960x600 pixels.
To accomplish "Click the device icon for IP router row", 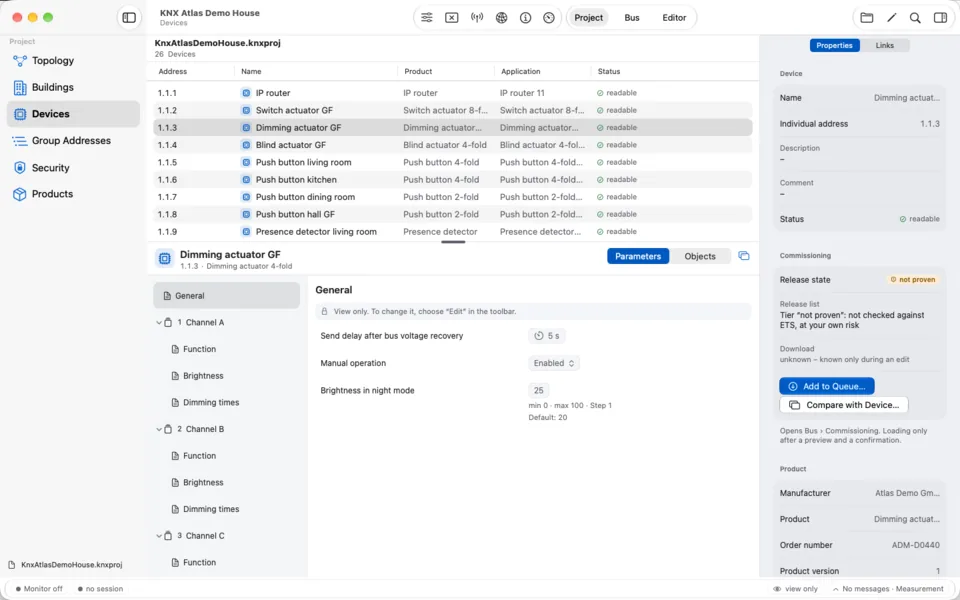I will 246,93.
